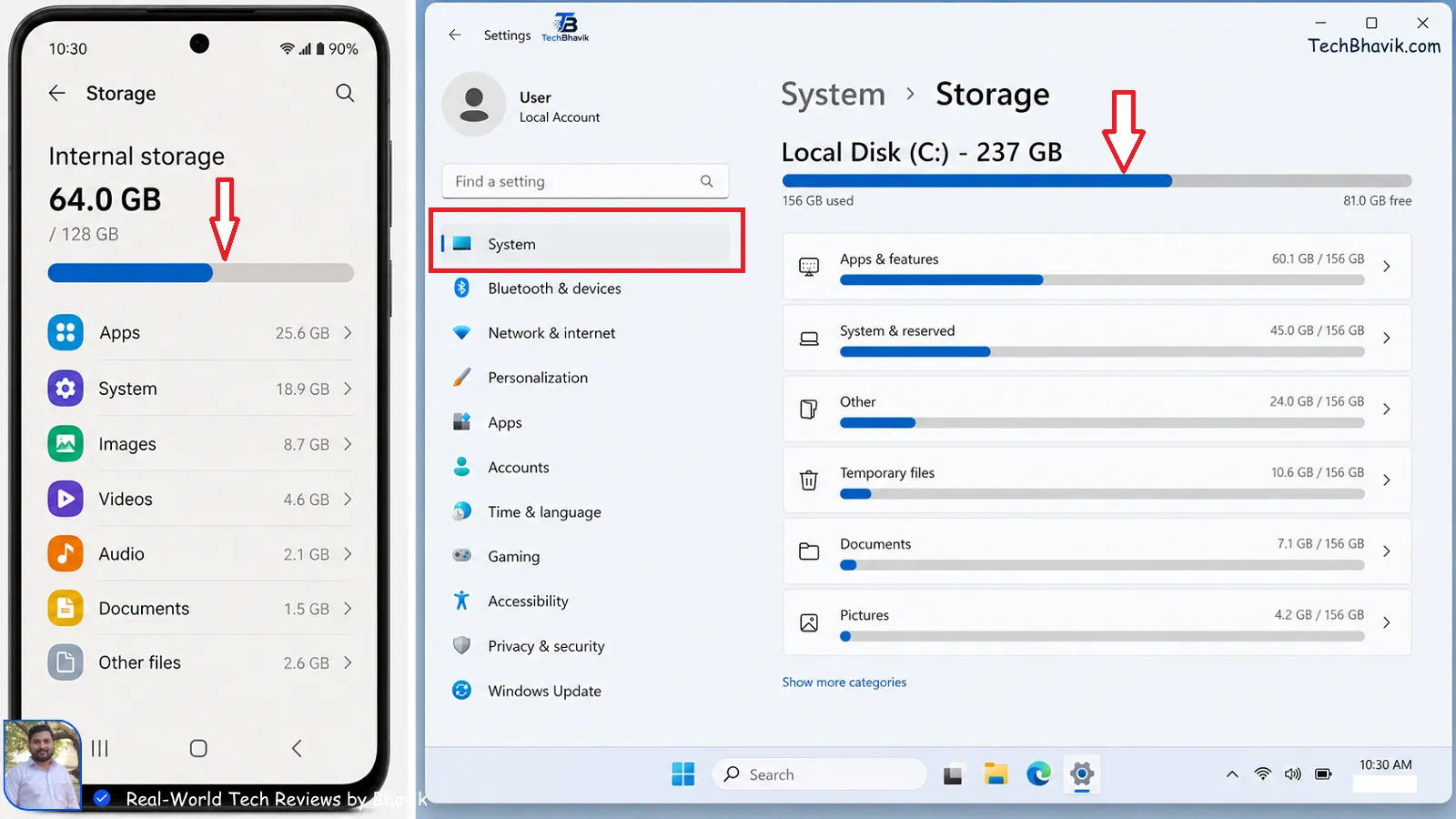Tap the phone recent apps navigation button
The image size is (1456, 819).
[100, 748]
